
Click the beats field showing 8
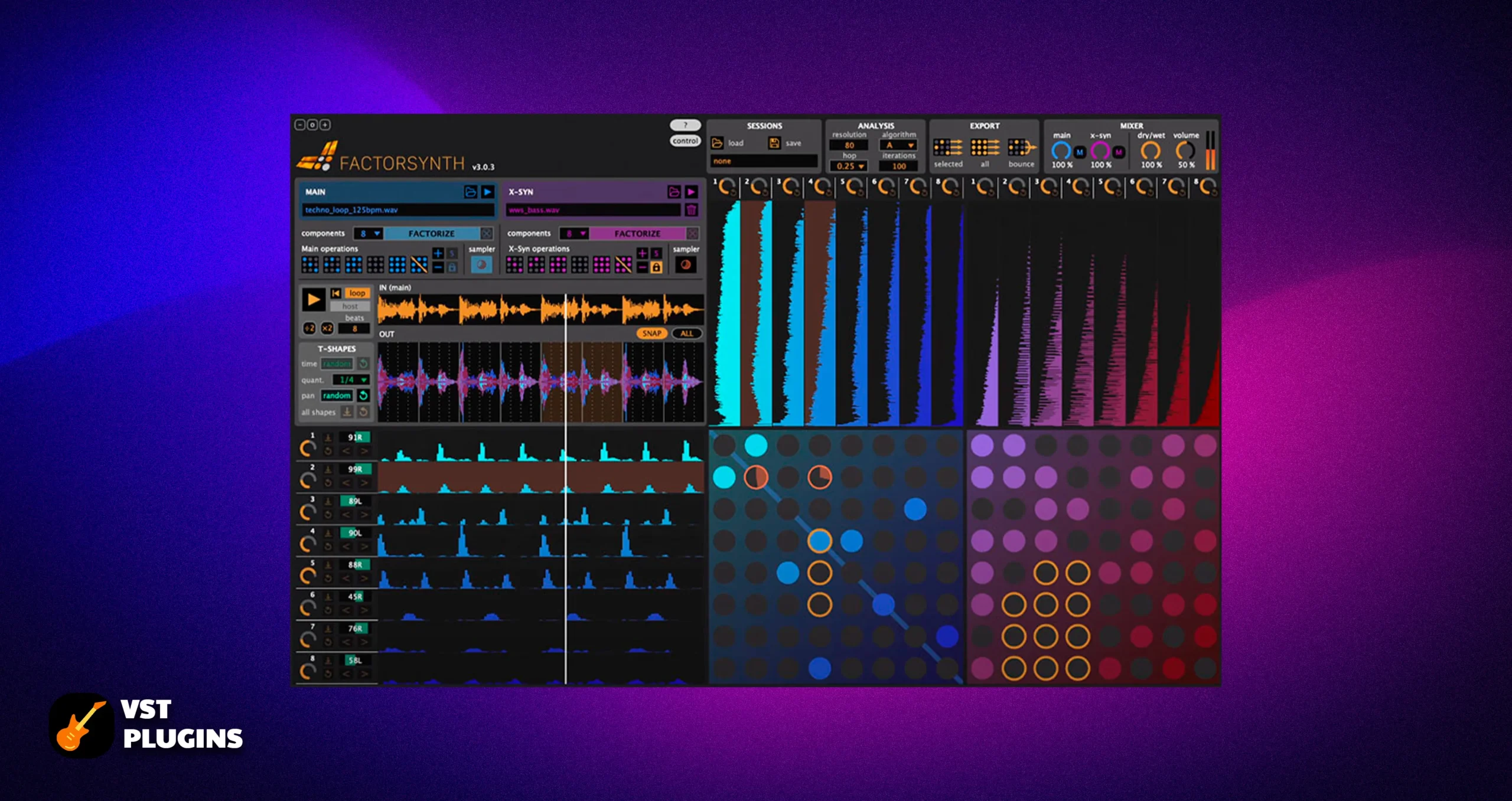[x=354, y=329]
